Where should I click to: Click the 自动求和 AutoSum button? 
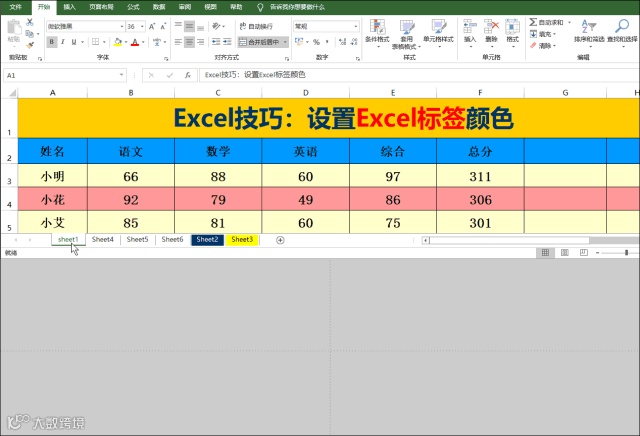[547, 22]
